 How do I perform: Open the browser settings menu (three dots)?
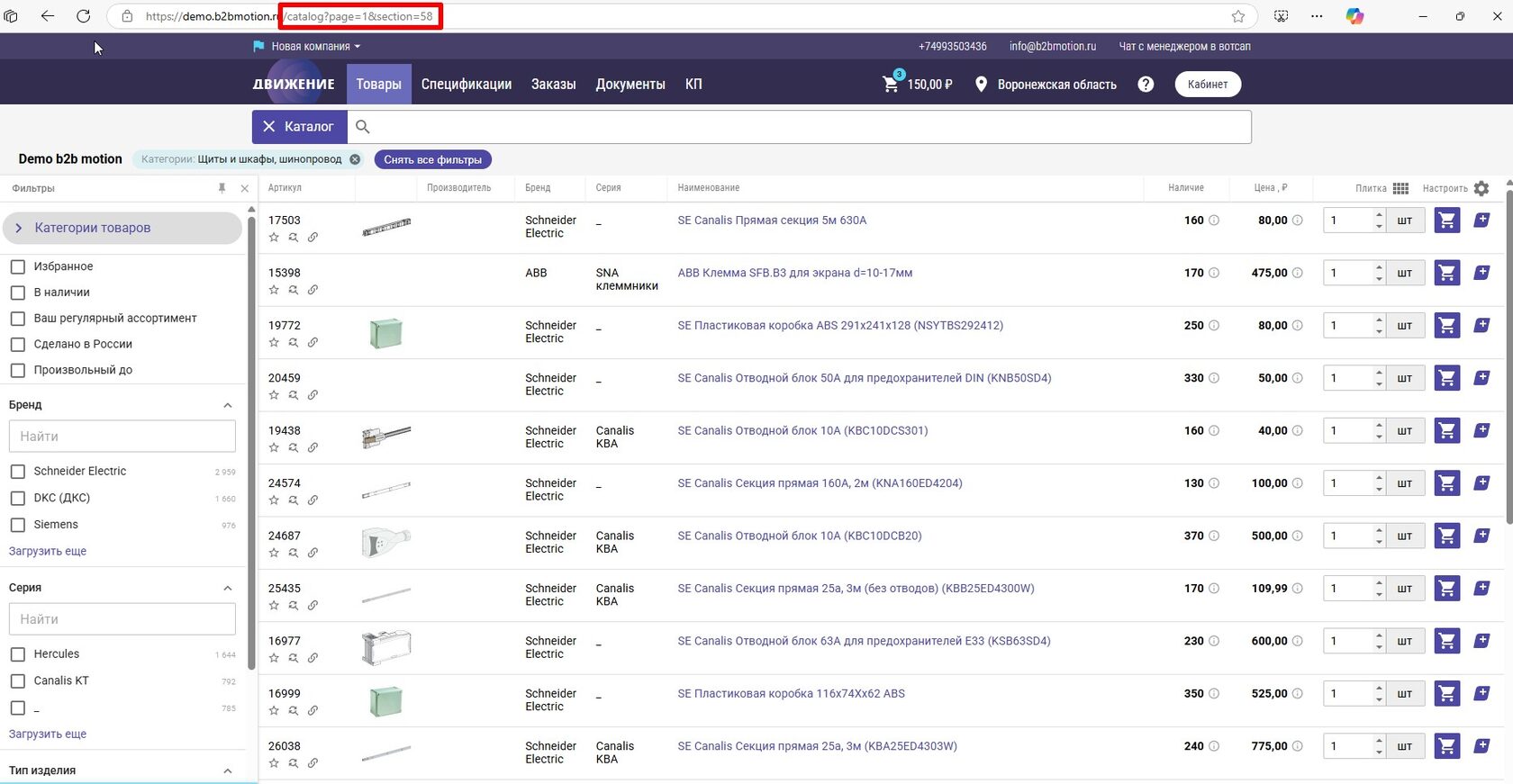pos(1317,16)
